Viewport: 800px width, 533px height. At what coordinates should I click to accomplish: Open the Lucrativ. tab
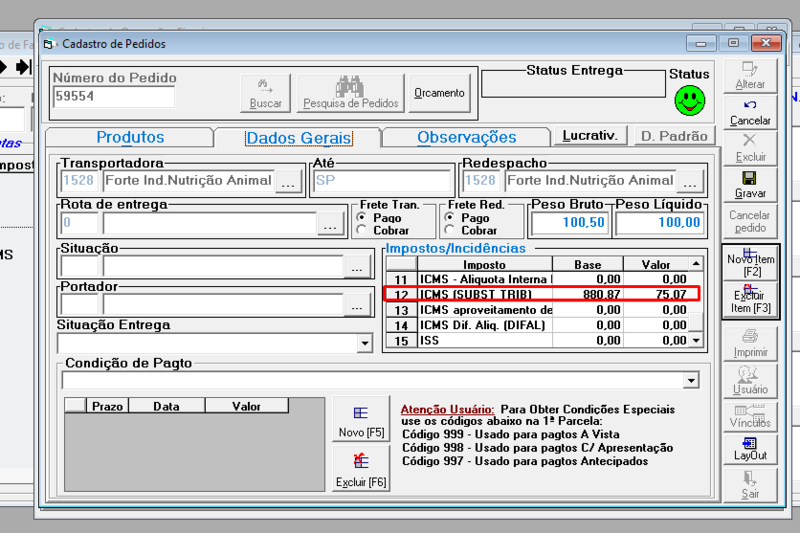590,136
